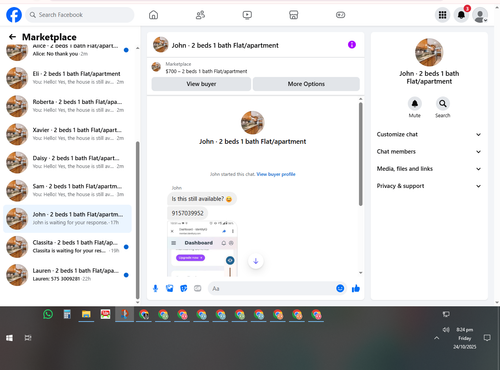Open Xavier's 2 beds conversation

point(67,134)
